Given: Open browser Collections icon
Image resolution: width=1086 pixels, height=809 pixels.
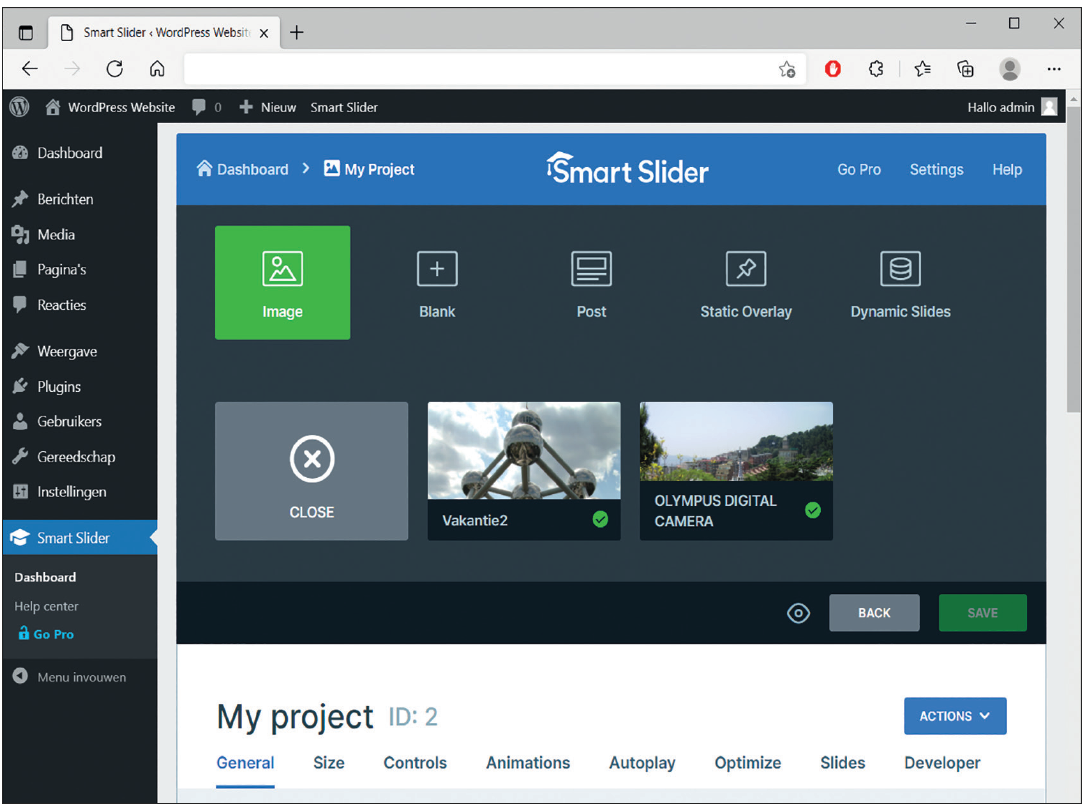Looking at the screenshot, I should click(965, 69).
